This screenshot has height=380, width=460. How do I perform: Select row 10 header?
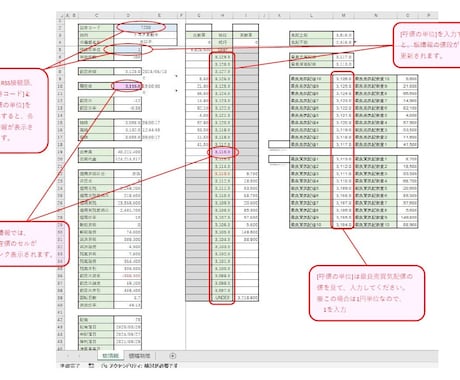[60, 86]
